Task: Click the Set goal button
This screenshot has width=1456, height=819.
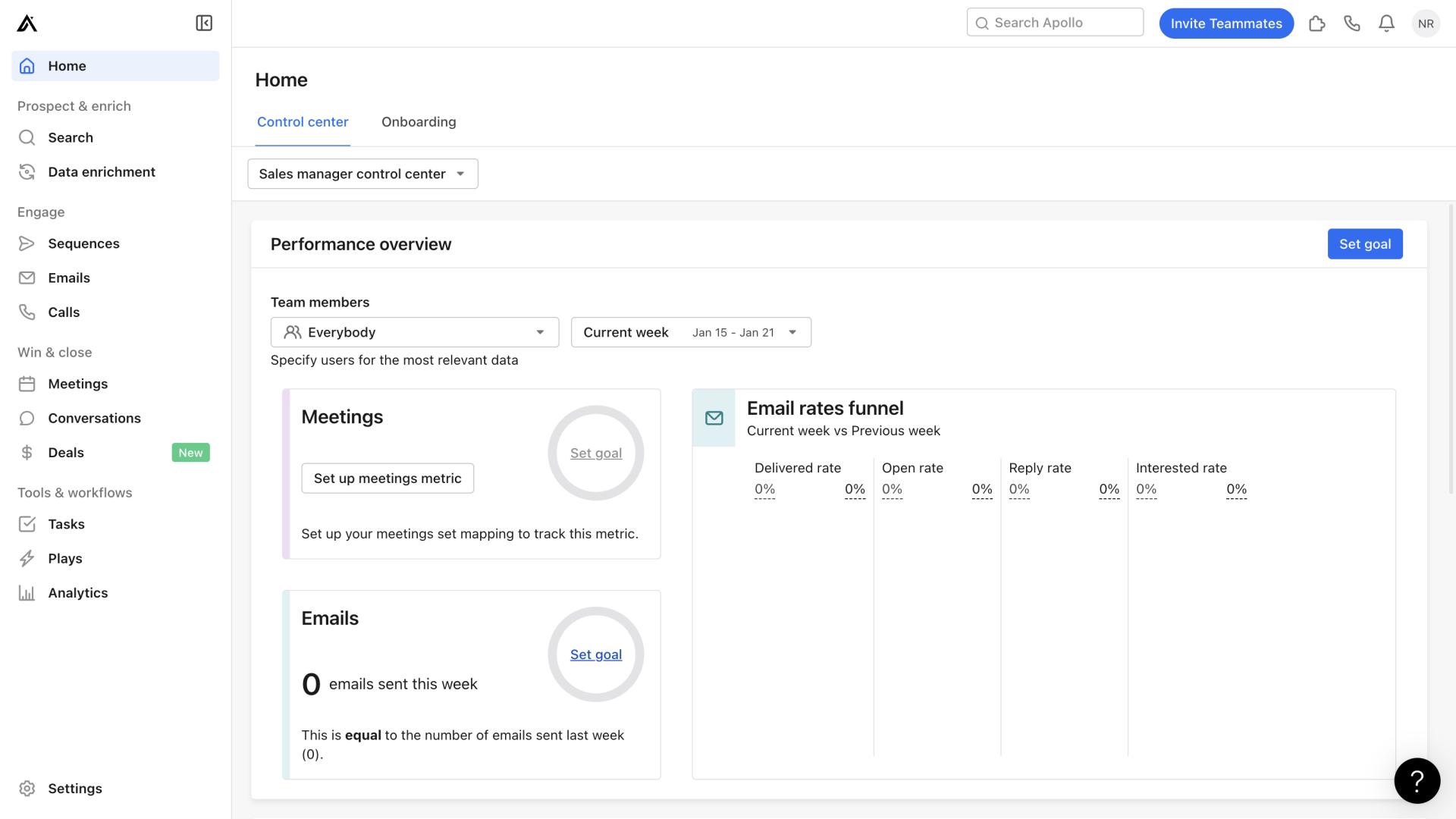Action: [1365, 243]
